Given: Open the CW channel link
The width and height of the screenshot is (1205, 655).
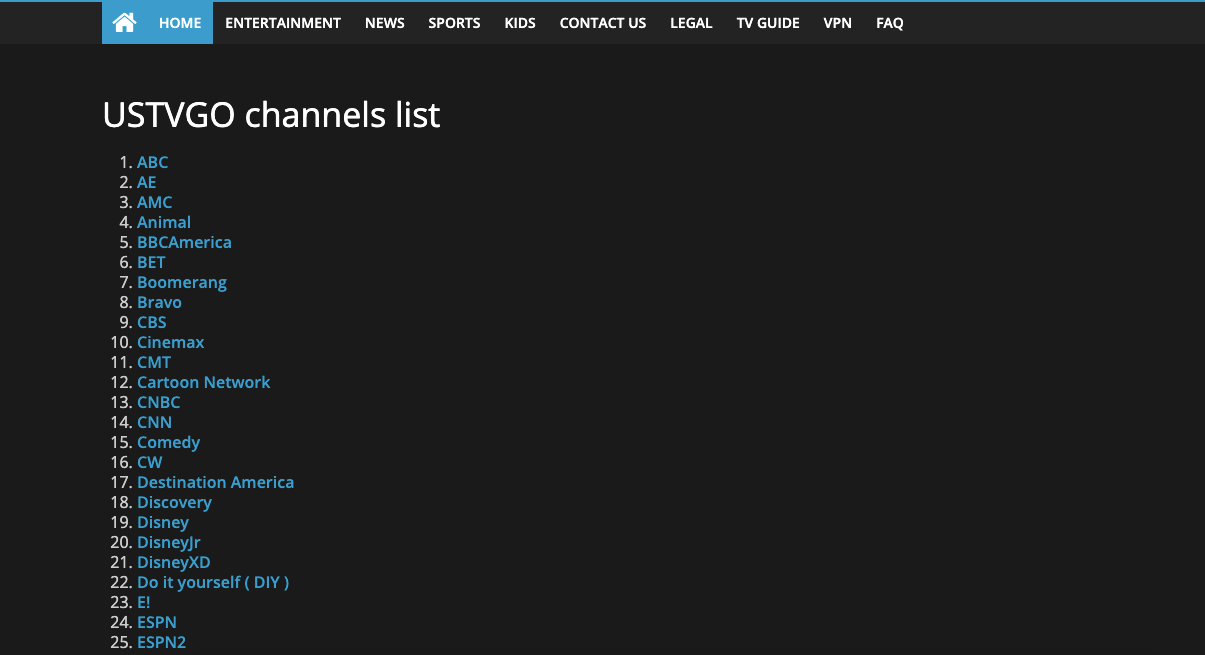Looking at the screenshot, I should [x=150, y=462].
